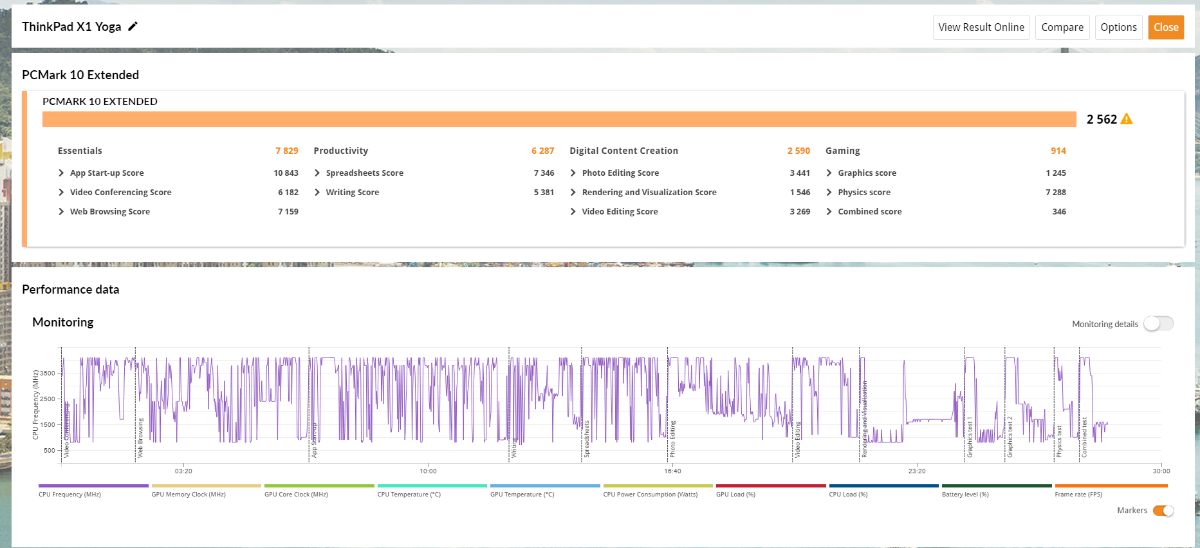Screen dimensions: 1200x548
Task: Click the Web Browsing marker in the chart
Action: [140, 436]
